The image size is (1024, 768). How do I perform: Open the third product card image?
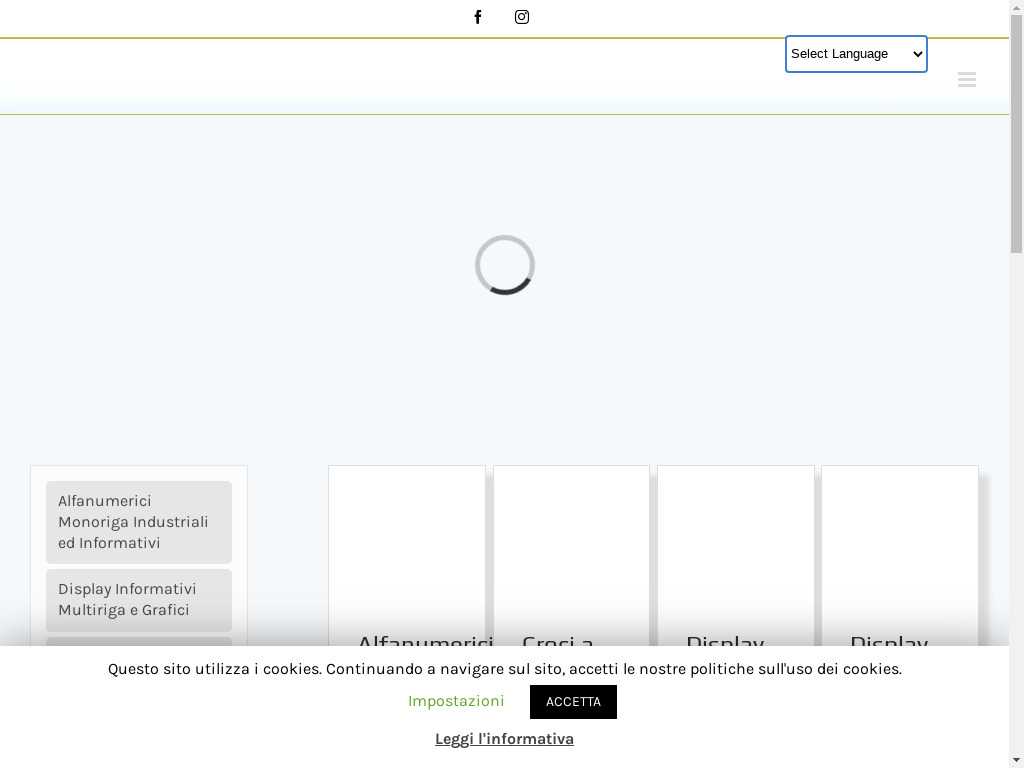coord(735,540)
